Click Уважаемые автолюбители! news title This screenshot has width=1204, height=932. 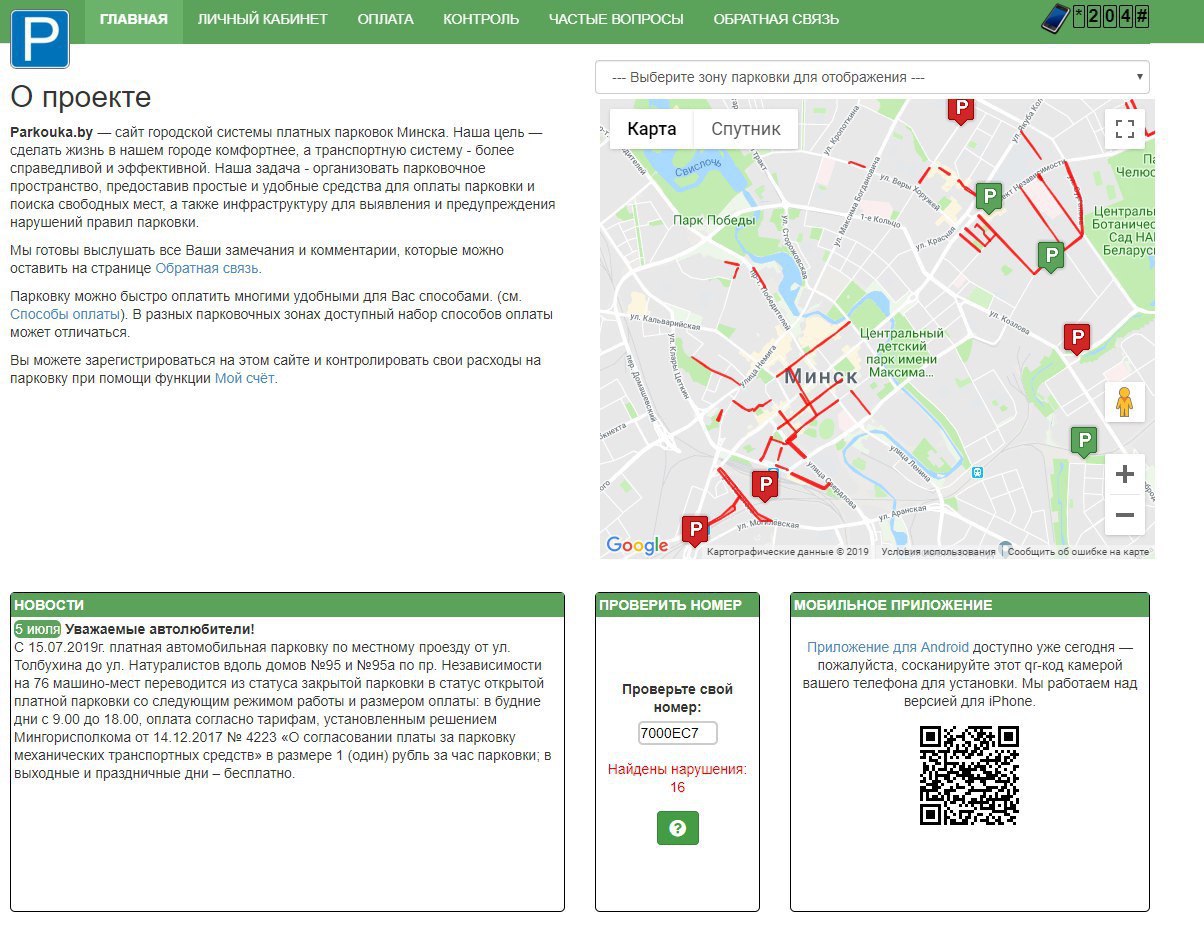click(160, 629)
